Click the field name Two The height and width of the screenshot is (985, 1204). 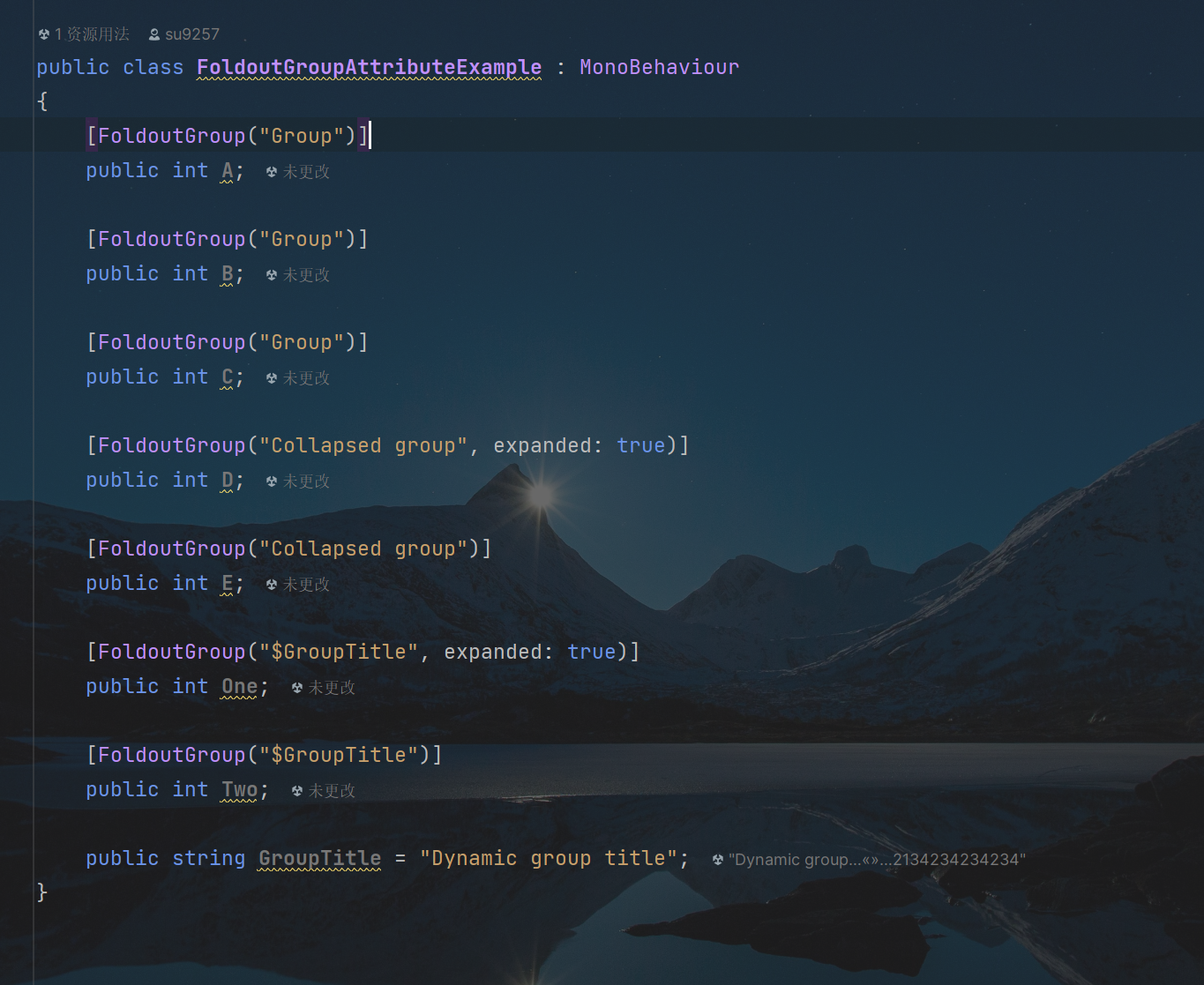point(240,789)
